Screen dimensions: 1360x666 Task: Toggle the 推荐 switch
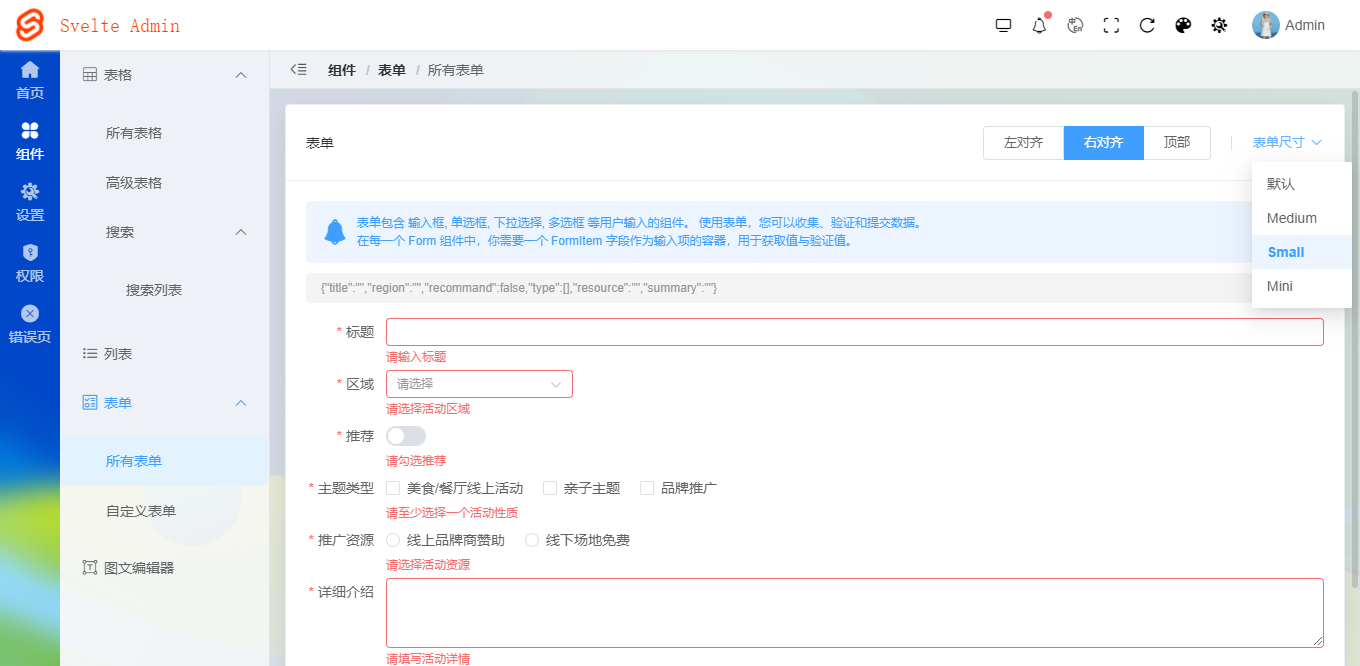406,436
